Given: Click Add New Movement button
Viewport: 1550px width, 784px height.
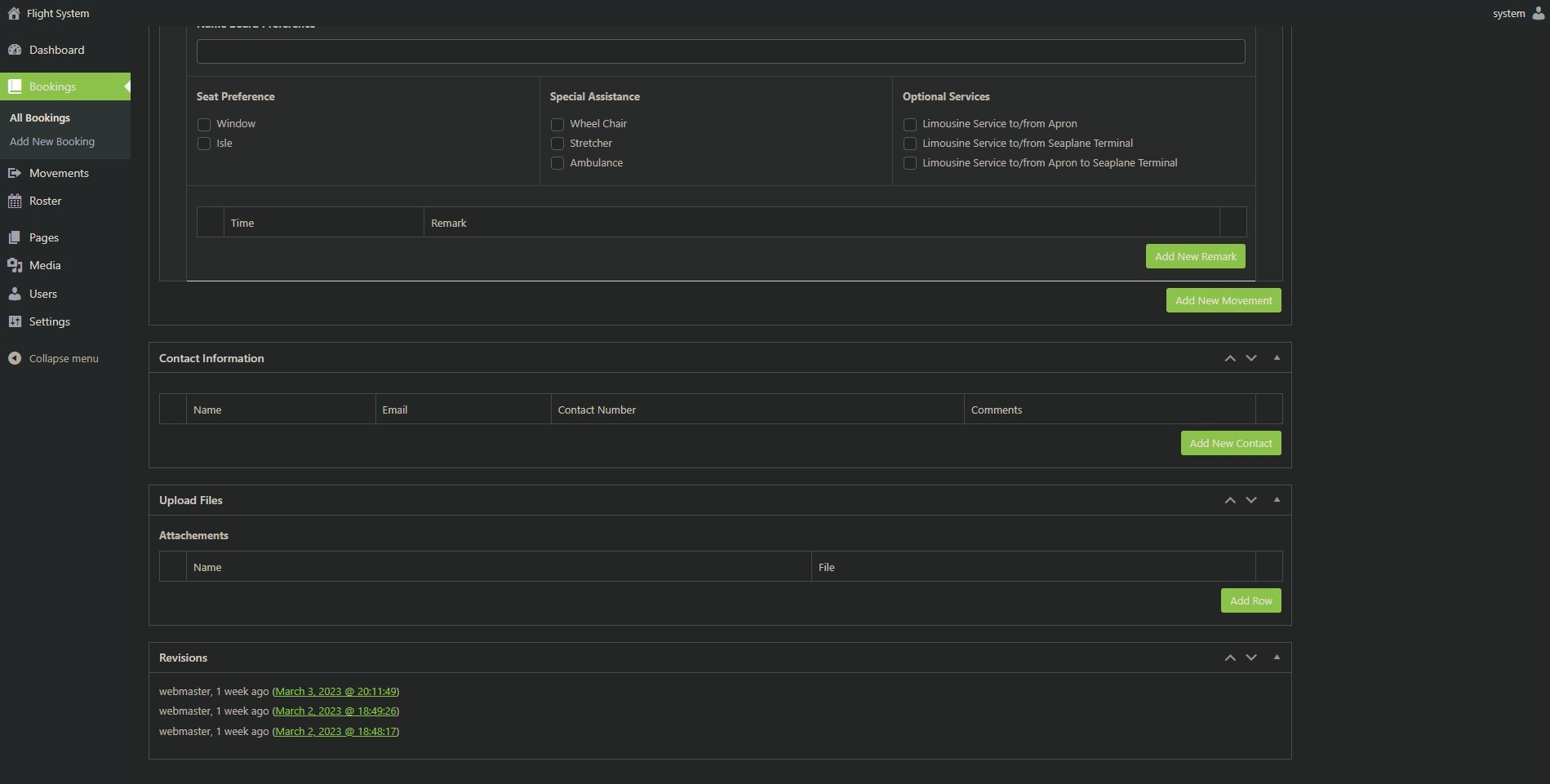Looking at the screenshot, I should point(1224,300).
